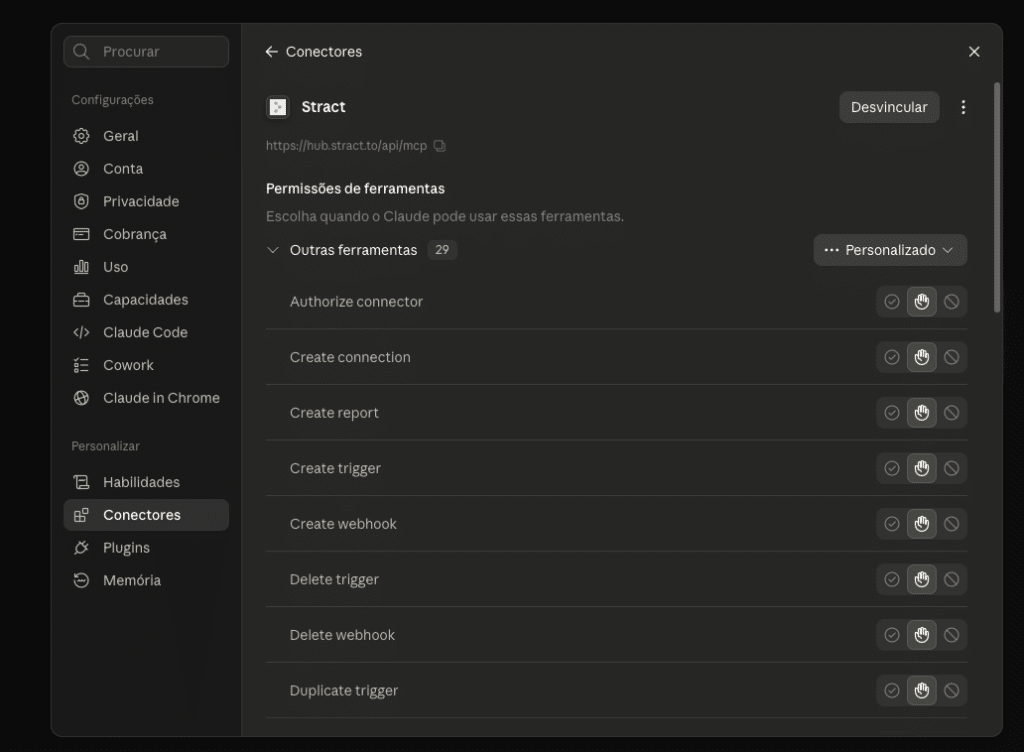Close the settings dialog
1024x752 pixels.
(974, 52)
